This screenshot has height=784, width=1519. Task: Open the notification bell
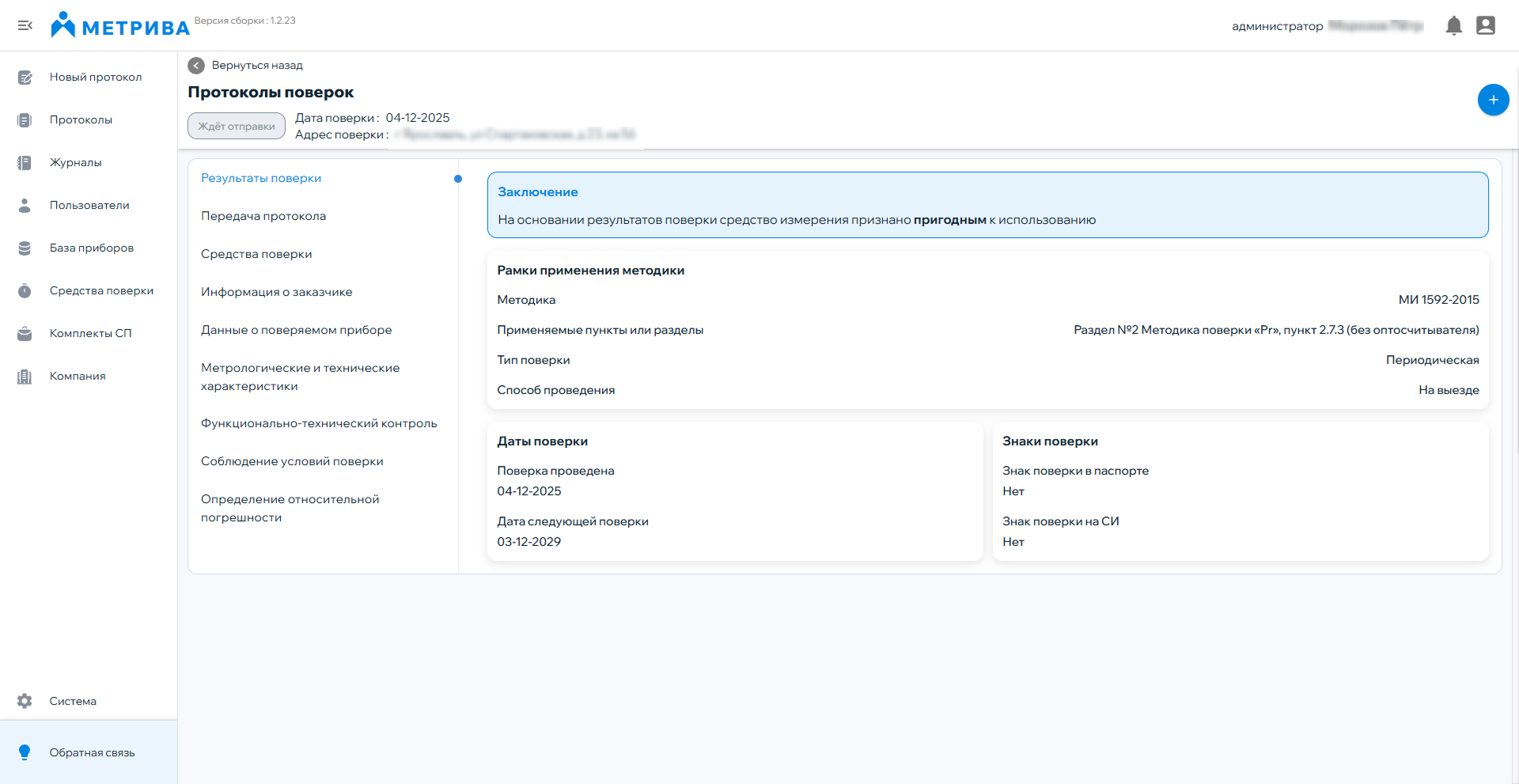point(1454,25)
